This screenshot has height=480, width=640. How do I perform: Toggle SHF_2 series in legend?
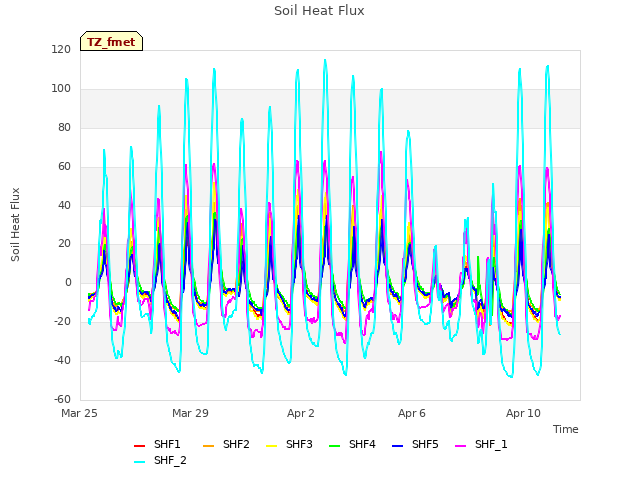click(x=160, y=461)
